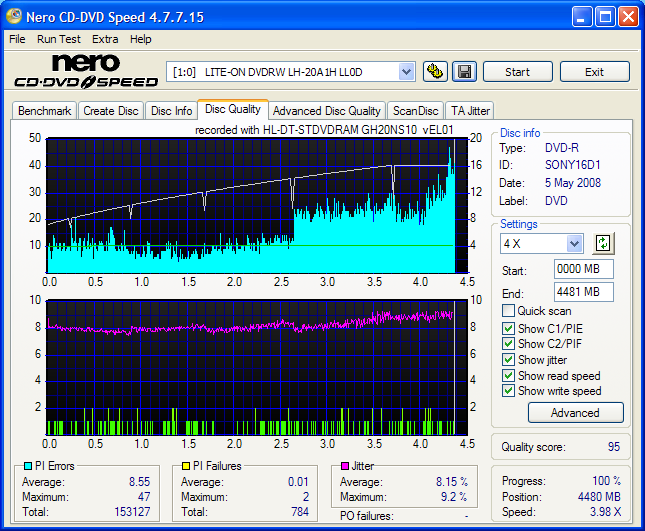Screen dimensions: 645x531
Task: Enable the Quick scan checkbox
Action: [509, 311]
